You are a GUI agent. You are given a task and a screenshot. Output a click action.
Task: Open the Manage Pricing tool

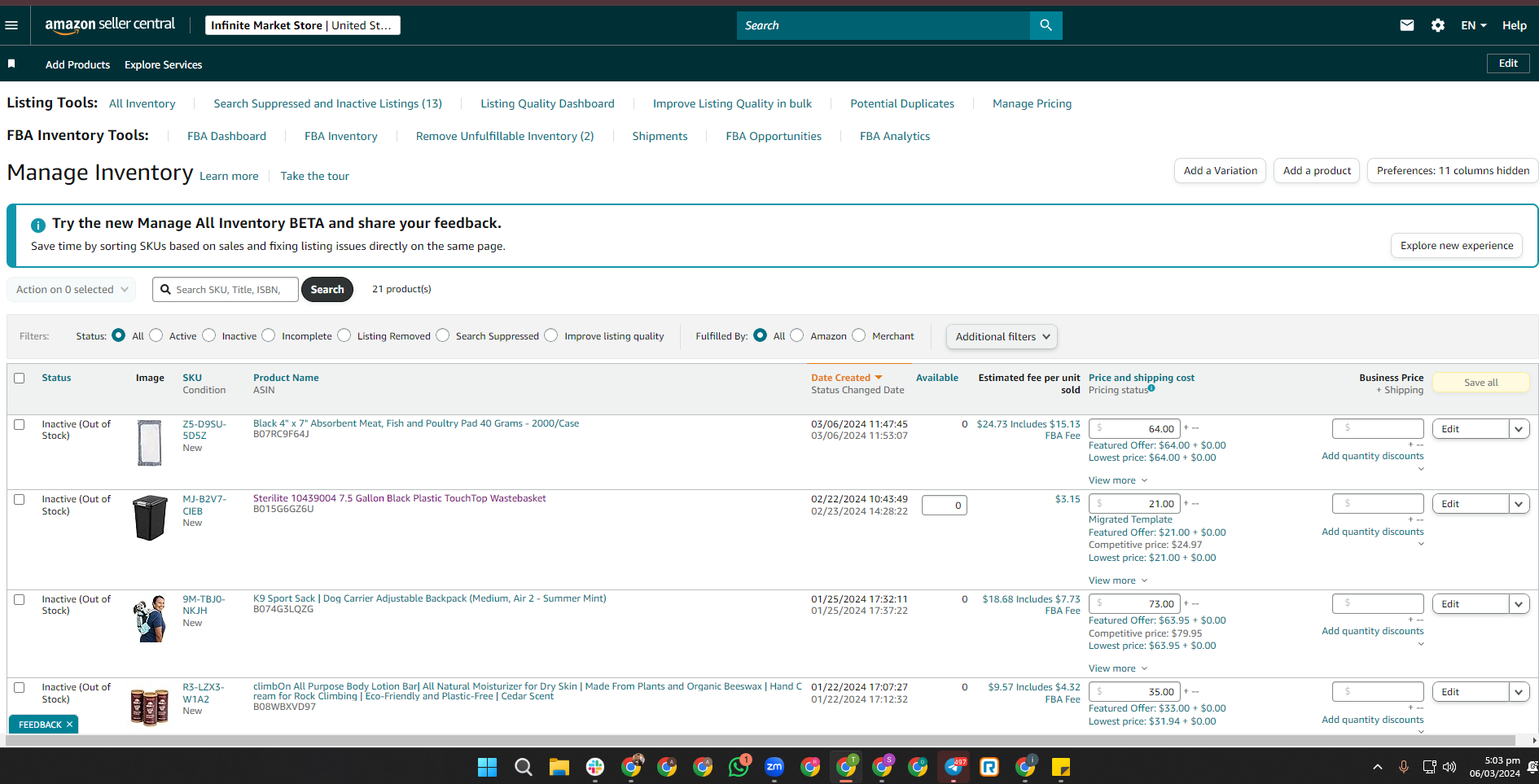click(x=1032, y=103)
